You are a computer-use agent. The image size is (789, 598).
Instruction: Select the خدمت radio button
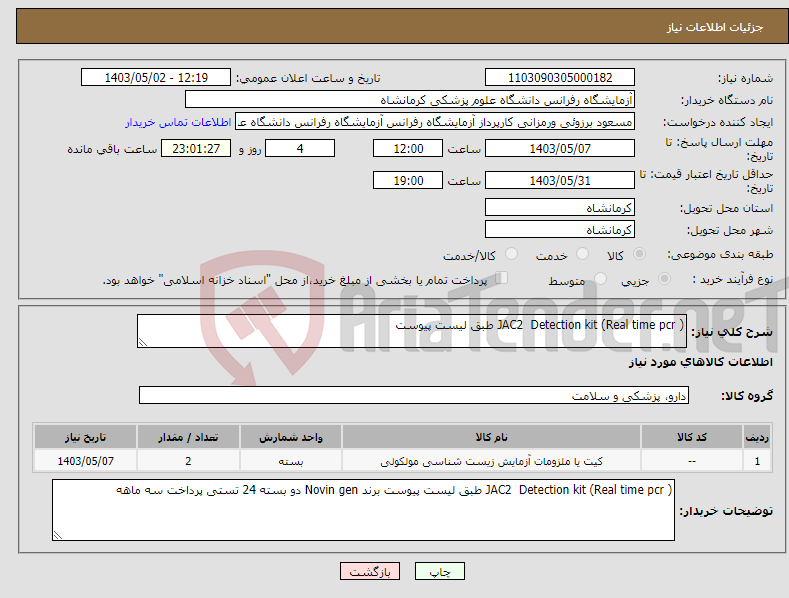582,254
